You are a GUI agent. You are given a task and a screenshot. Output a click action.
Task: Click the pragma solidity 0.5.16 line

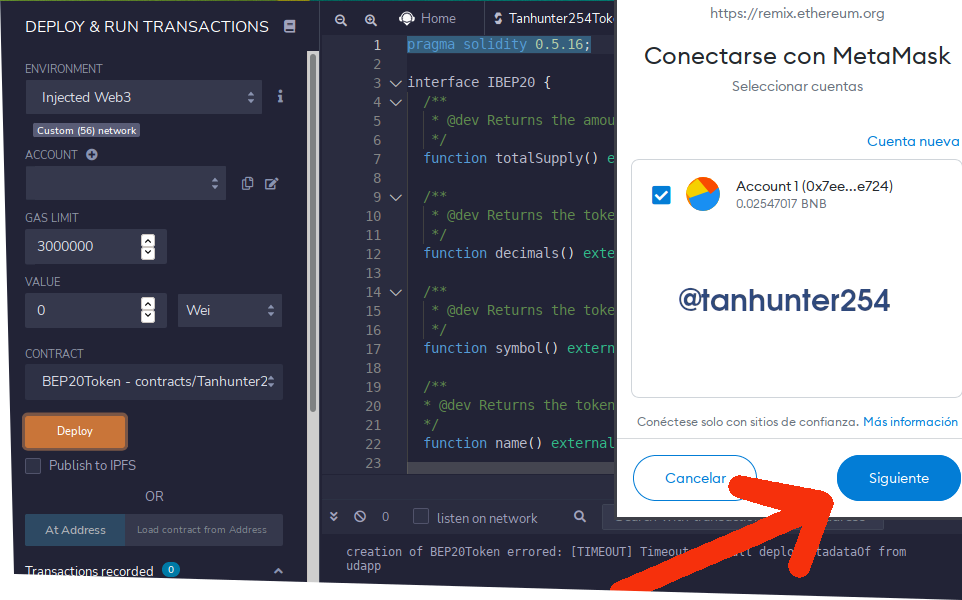coord(498,44)
